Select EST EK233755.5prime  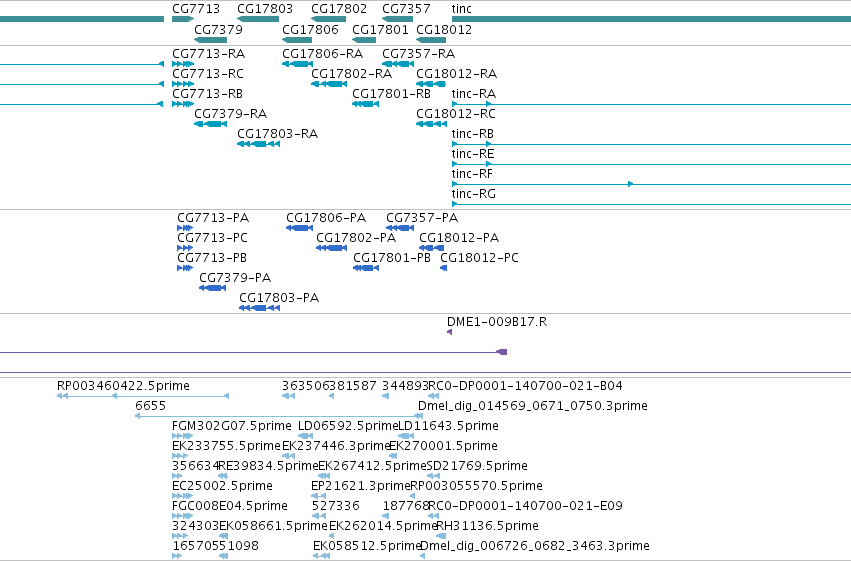[x=180, y=456]
